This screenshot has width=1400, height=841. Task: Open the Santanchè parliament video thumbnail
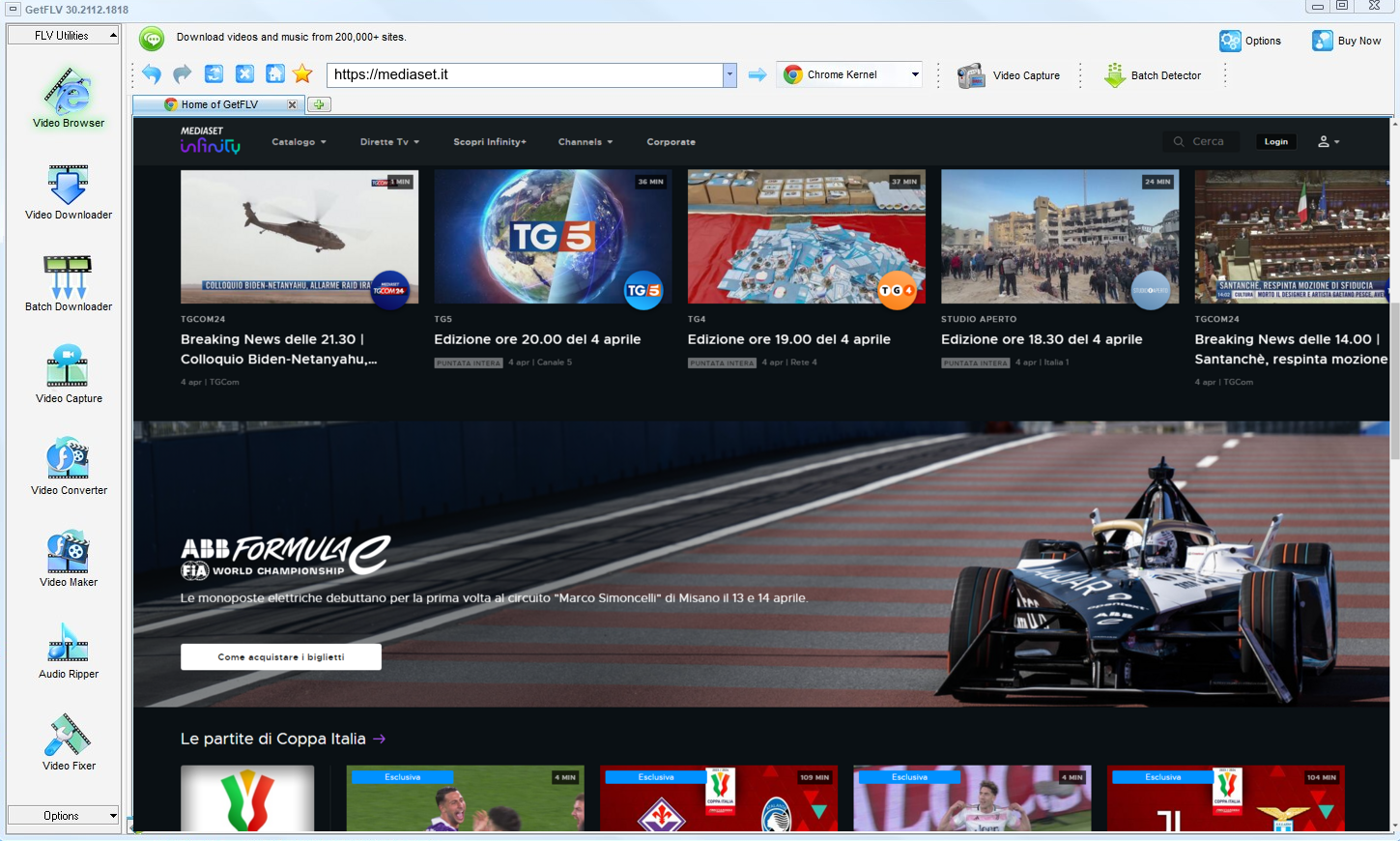point(1292,237)
